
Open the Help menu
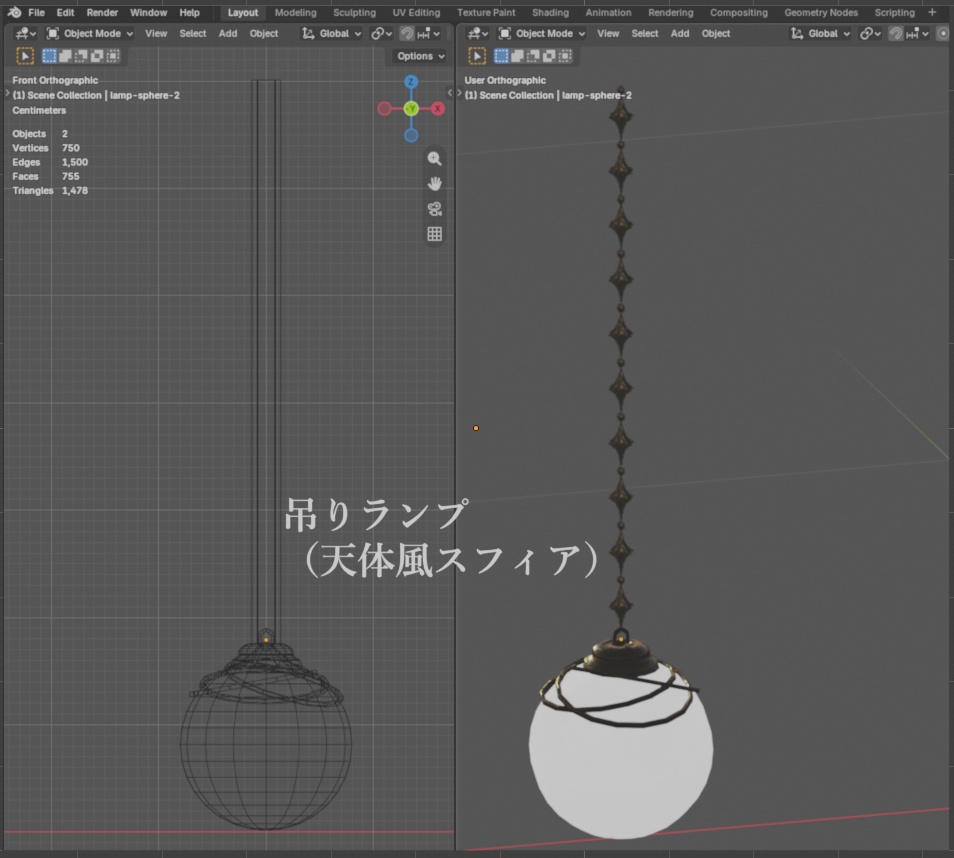coord(189,12)
